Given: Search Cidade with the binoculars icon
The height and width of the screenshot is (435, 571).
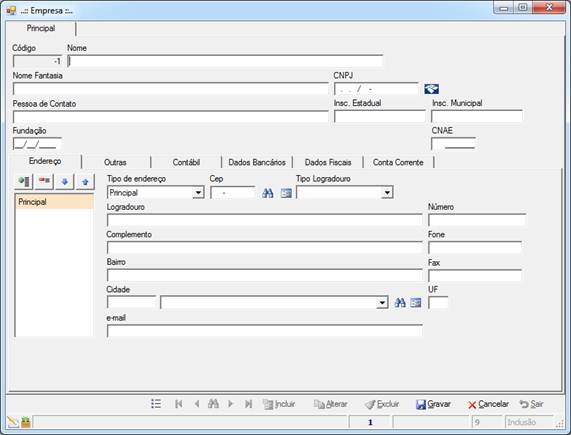Looking at the screenshot, I should coord(400,302).
